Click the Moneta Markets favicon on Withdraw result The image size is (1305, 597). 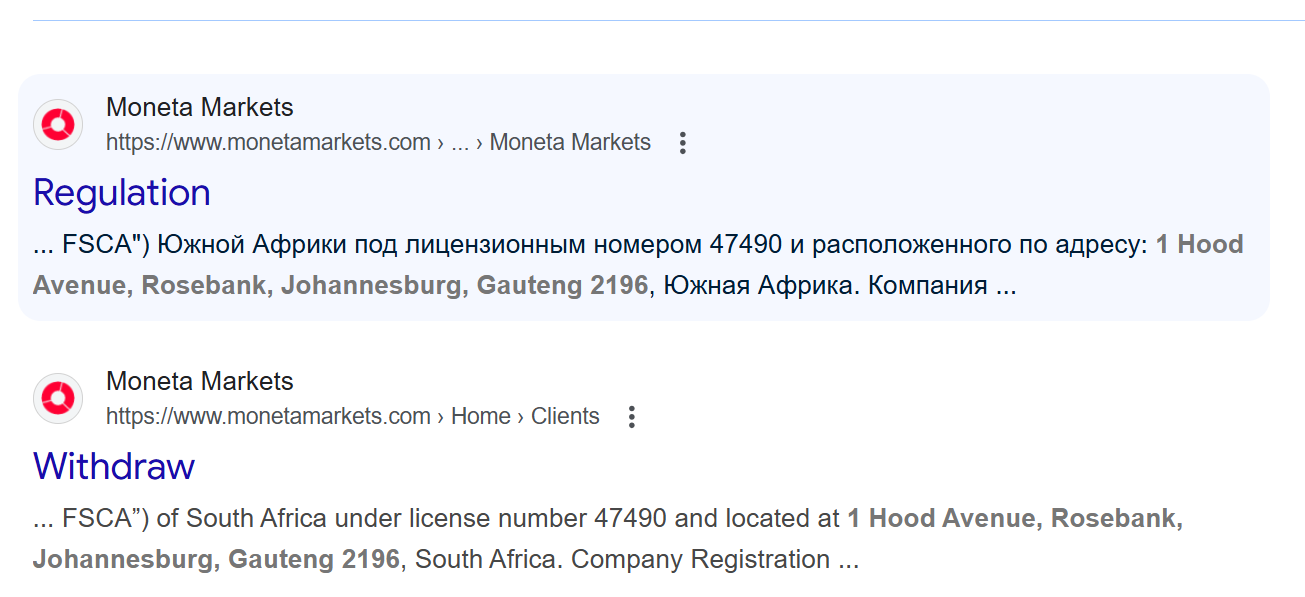[x=58, y=398]
